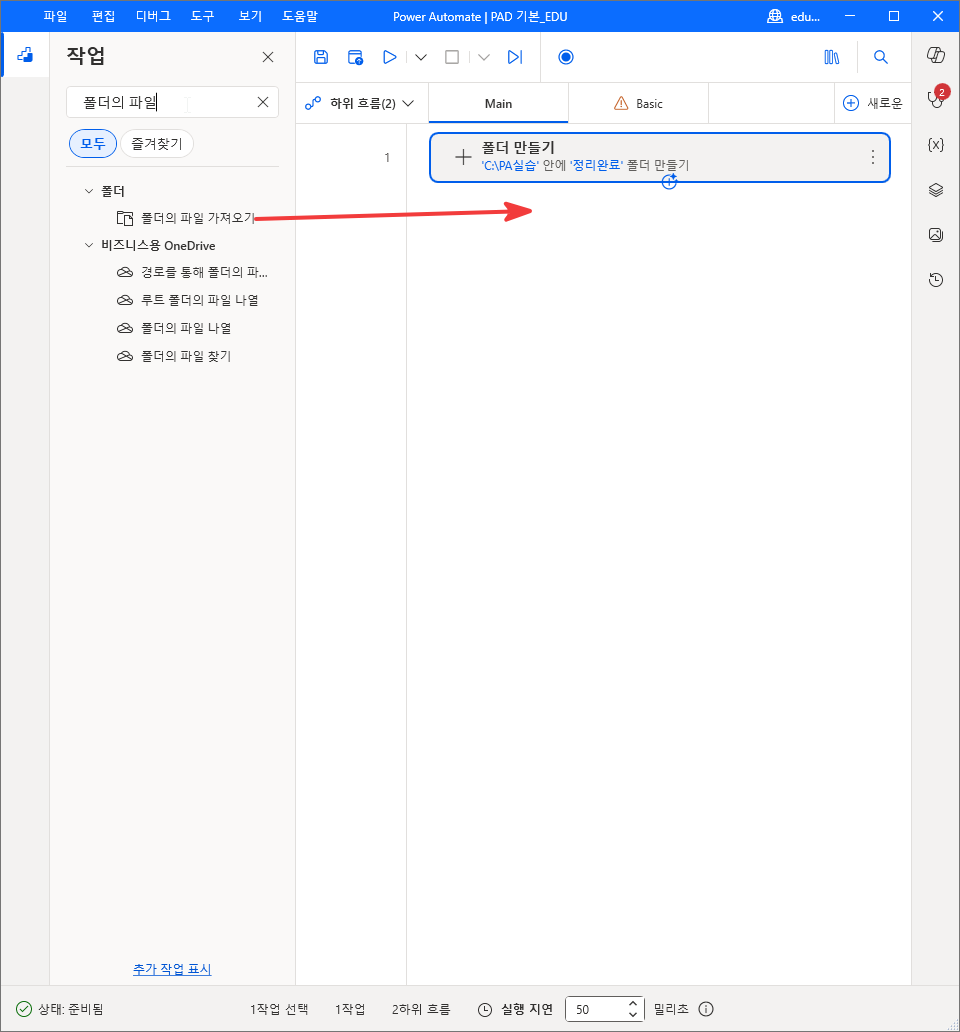Open the run options dropdown arrow

(x=421, y=57)
